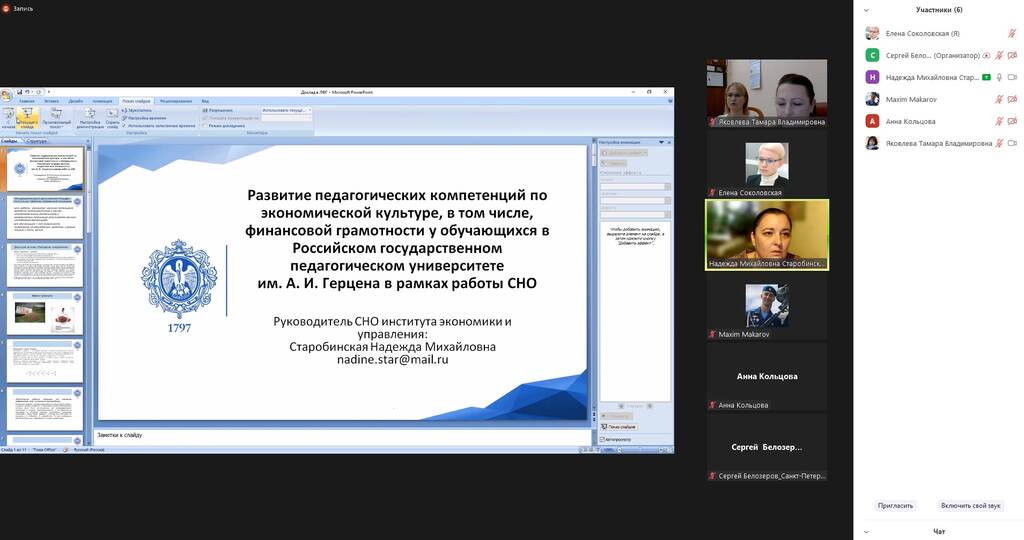
Task: Click the Invite button
Action: [x=895, y=505]
